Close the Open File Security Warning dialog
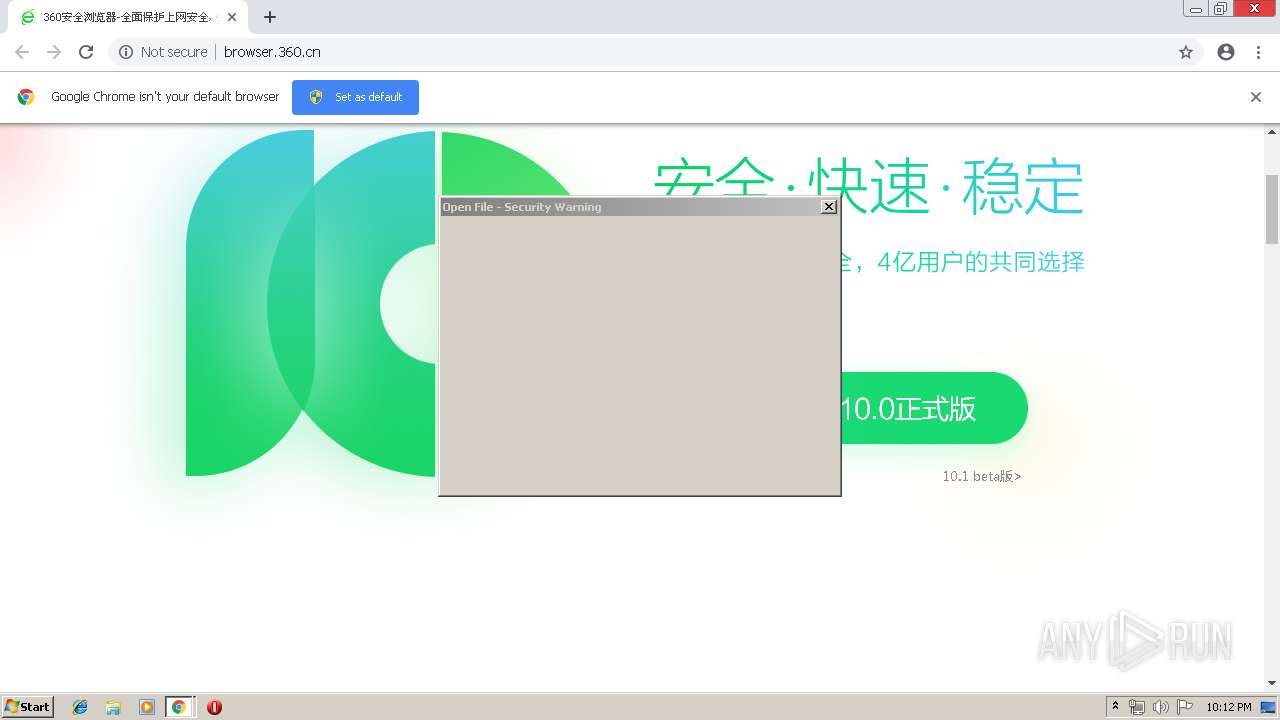The width and height of the screenshot is (1280, 720). tap(828, 207)
